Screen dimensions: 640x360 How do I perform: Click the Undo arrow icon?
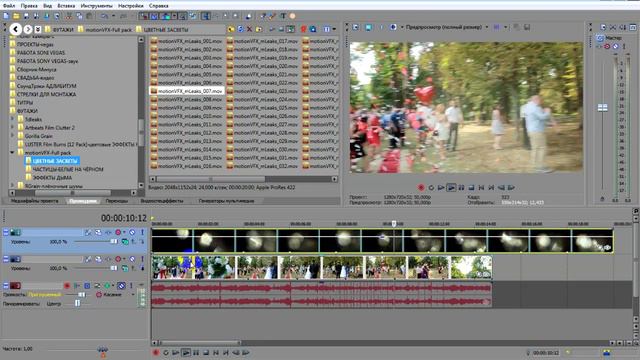[105, 16]
